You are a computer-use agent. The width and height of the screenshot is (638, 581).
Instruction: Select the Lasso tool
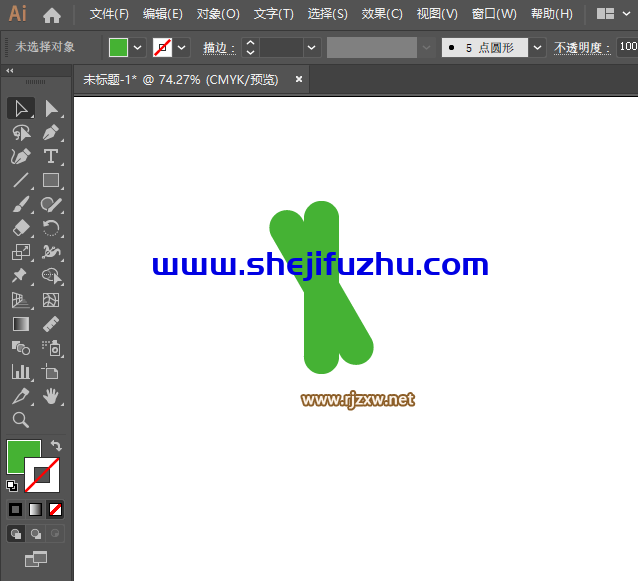pos(21,133)
